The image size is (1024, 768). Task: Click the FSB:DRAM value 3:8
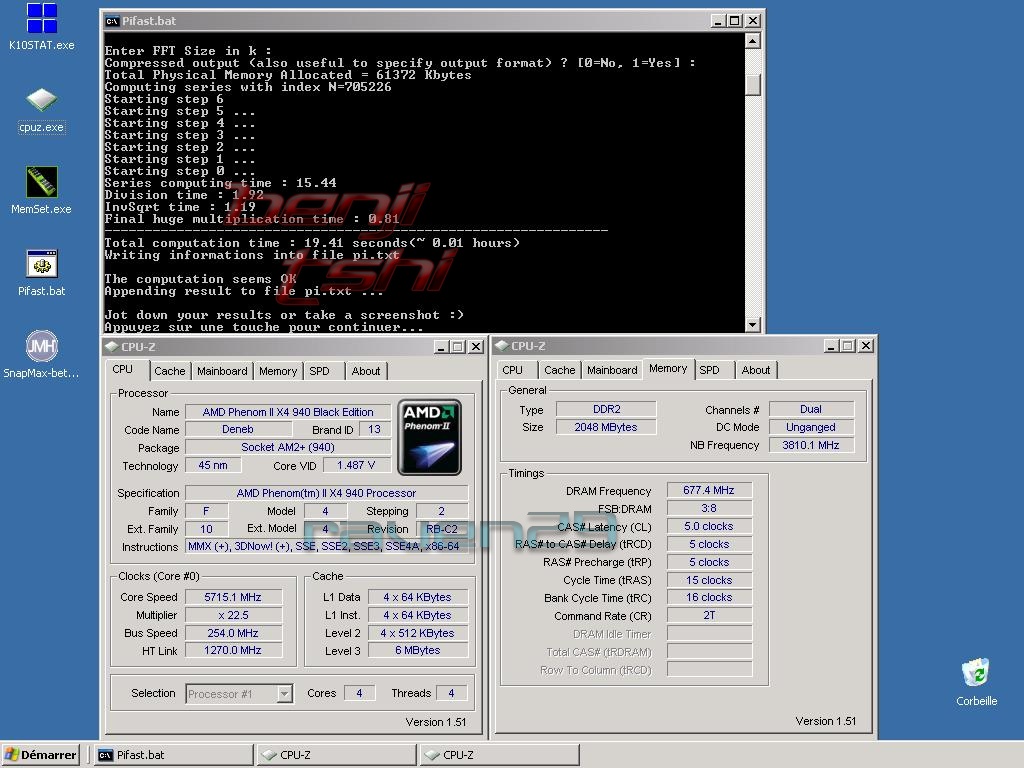709,508
